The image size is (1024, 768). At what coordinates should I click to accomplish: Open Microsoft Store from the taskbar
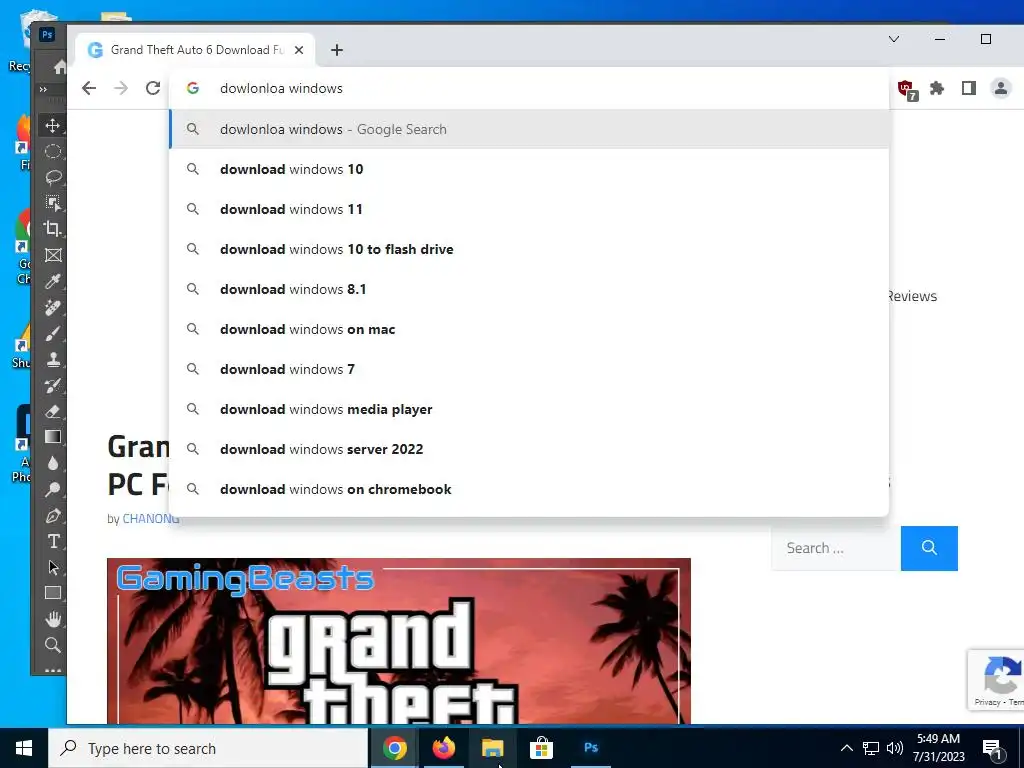click(x=541, y=748)
